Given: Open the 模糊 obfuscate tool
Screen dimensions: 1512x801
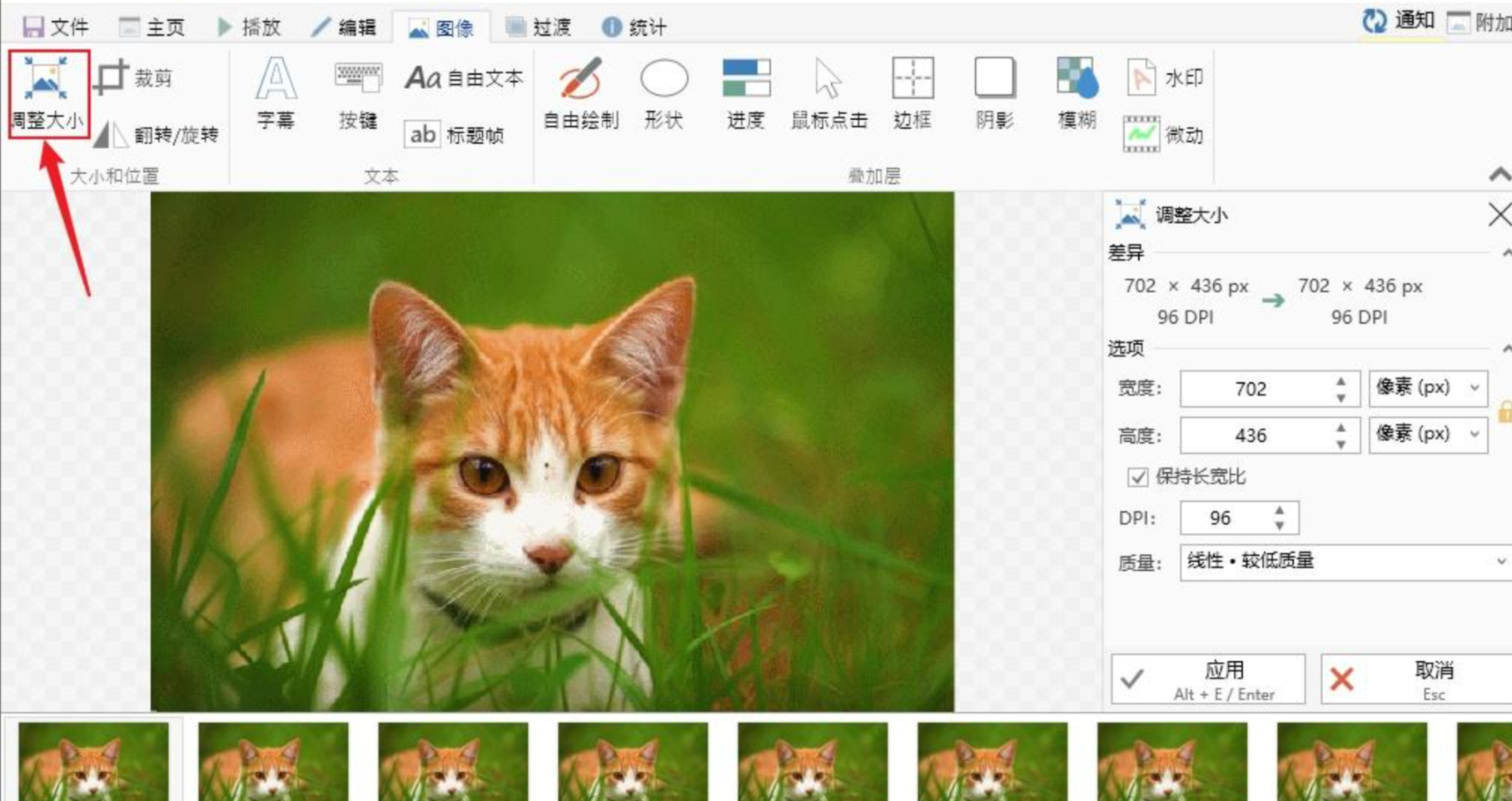Looking at the screenshot, I should 1077,93.
